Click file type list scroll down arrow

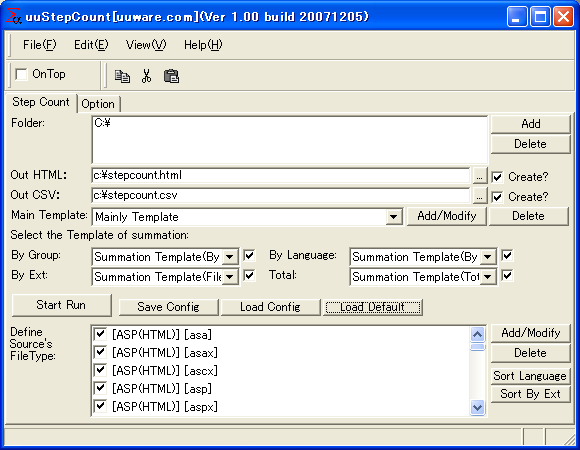[x=478, y=407]
